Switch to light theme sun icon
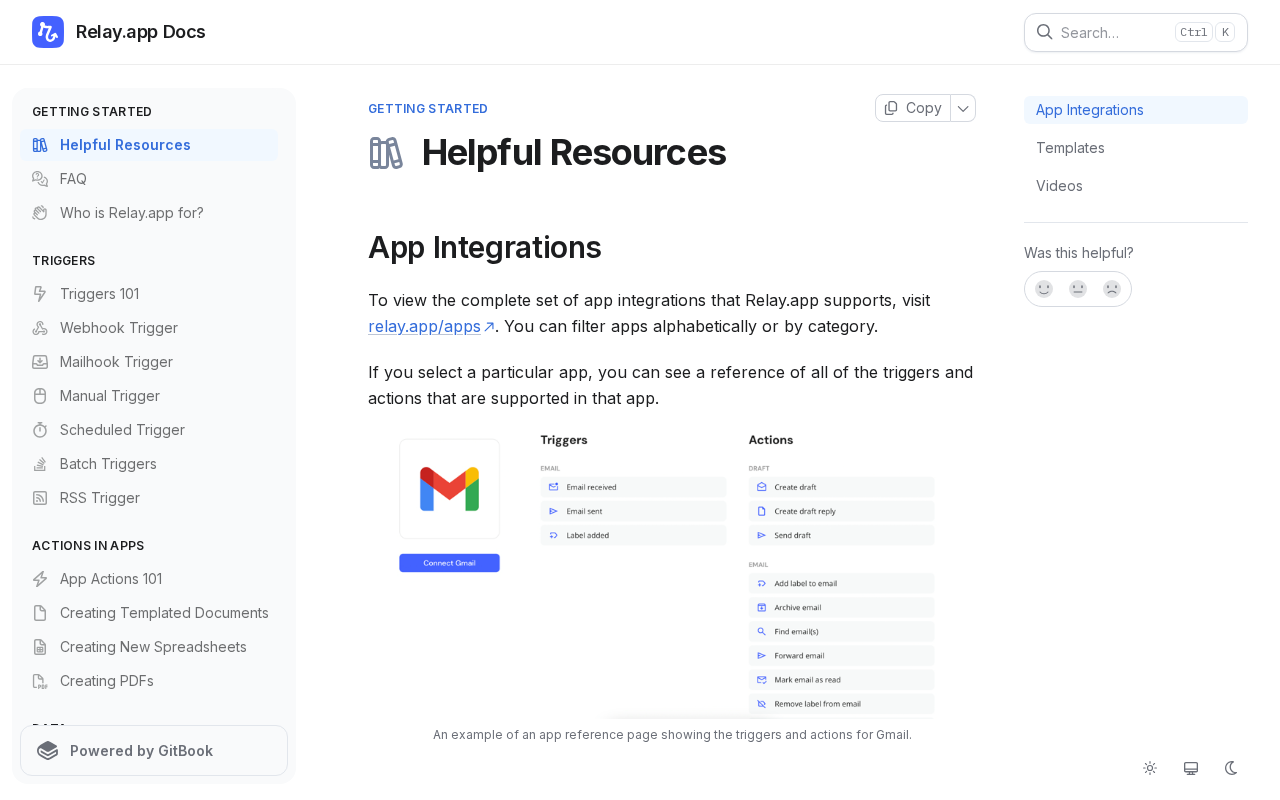 (1150, 768)
